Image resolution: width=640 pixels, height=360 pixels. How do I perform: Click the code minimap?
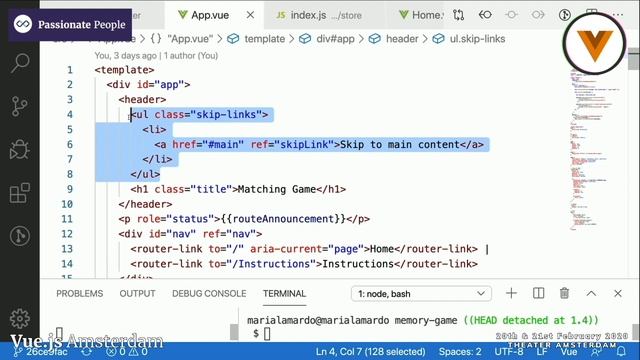click(595, 150)
